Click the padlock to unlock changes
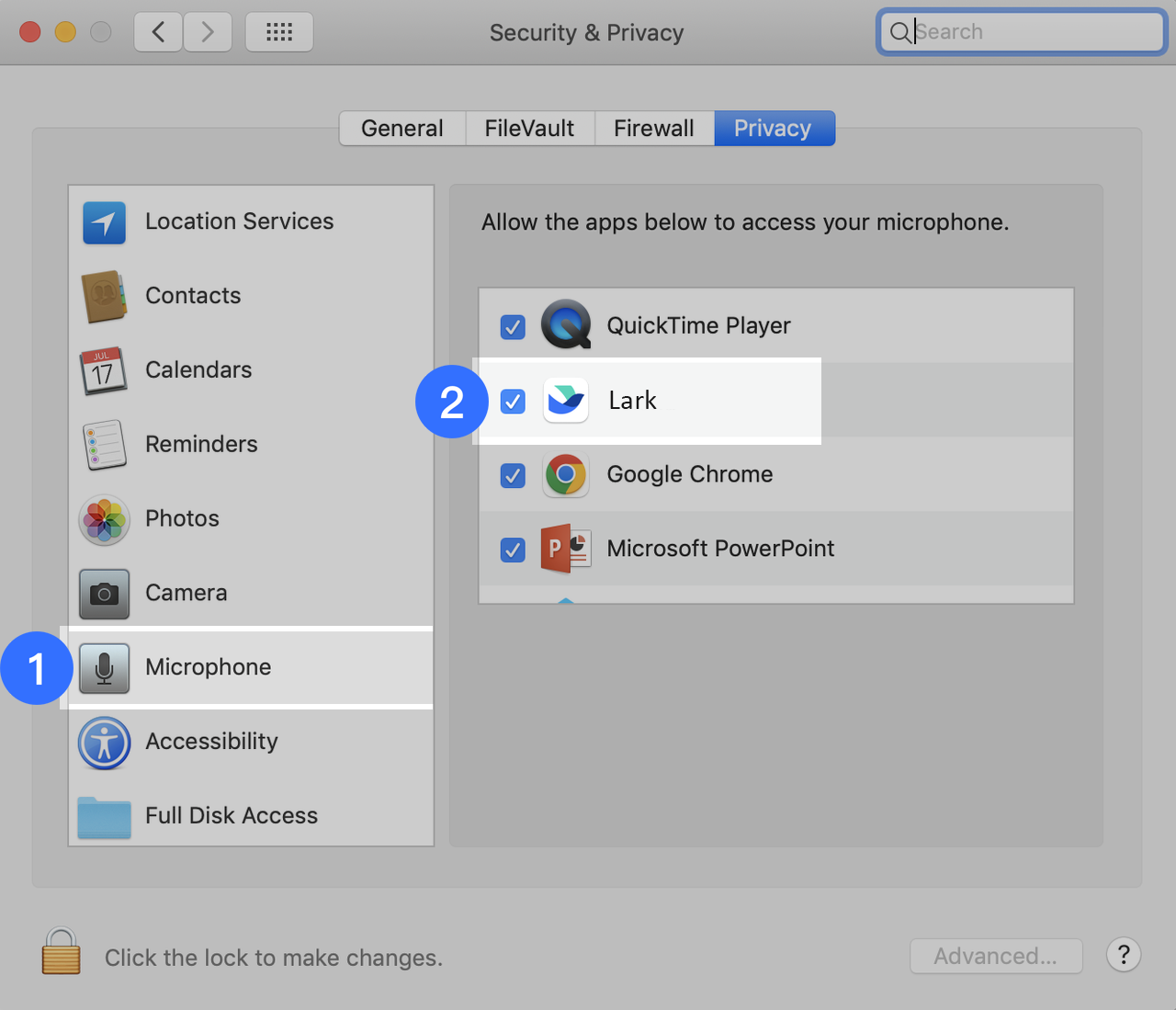 point(61,952)
